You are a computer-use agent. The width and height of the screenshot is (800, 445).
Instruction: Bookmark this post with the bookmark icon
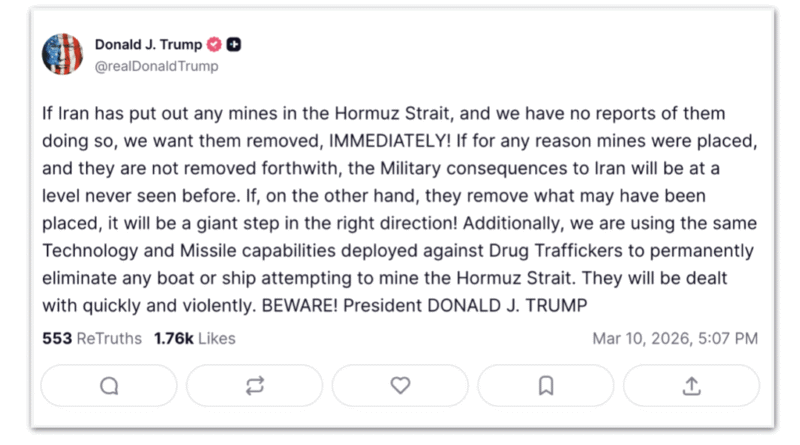tap(546, 385)
